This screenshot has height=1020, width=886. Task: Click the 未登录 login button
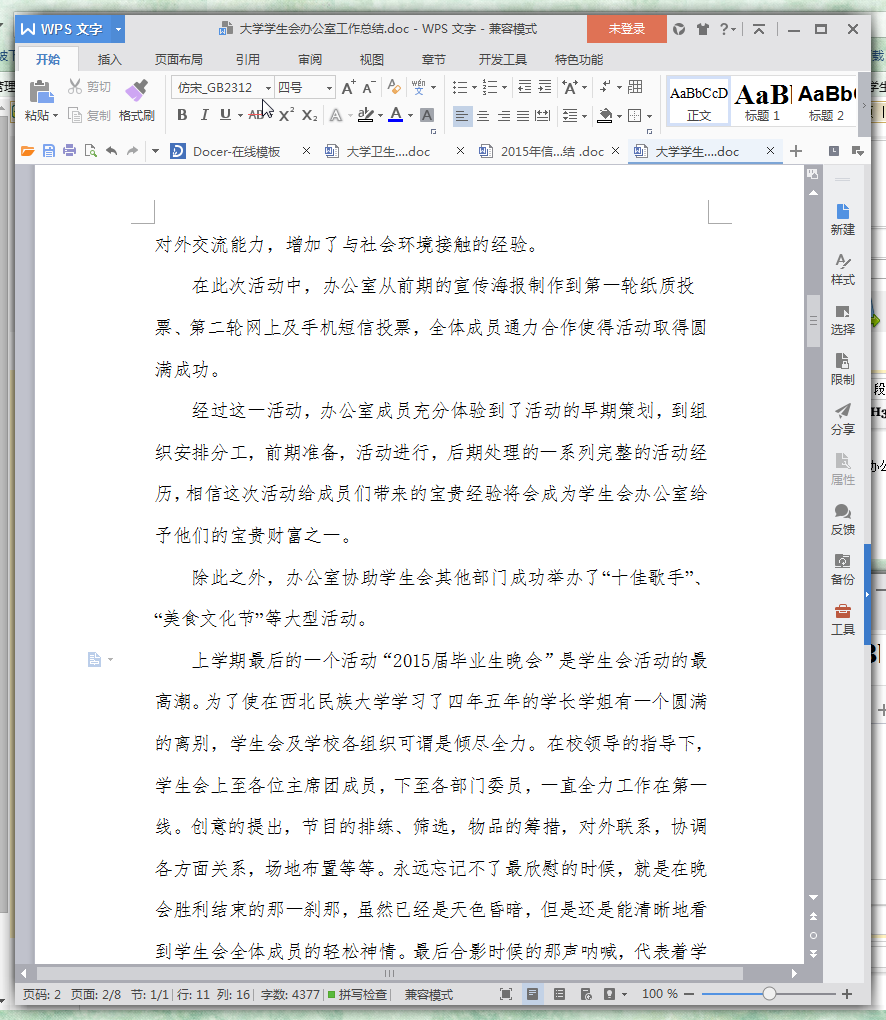(x=626, y=29)
